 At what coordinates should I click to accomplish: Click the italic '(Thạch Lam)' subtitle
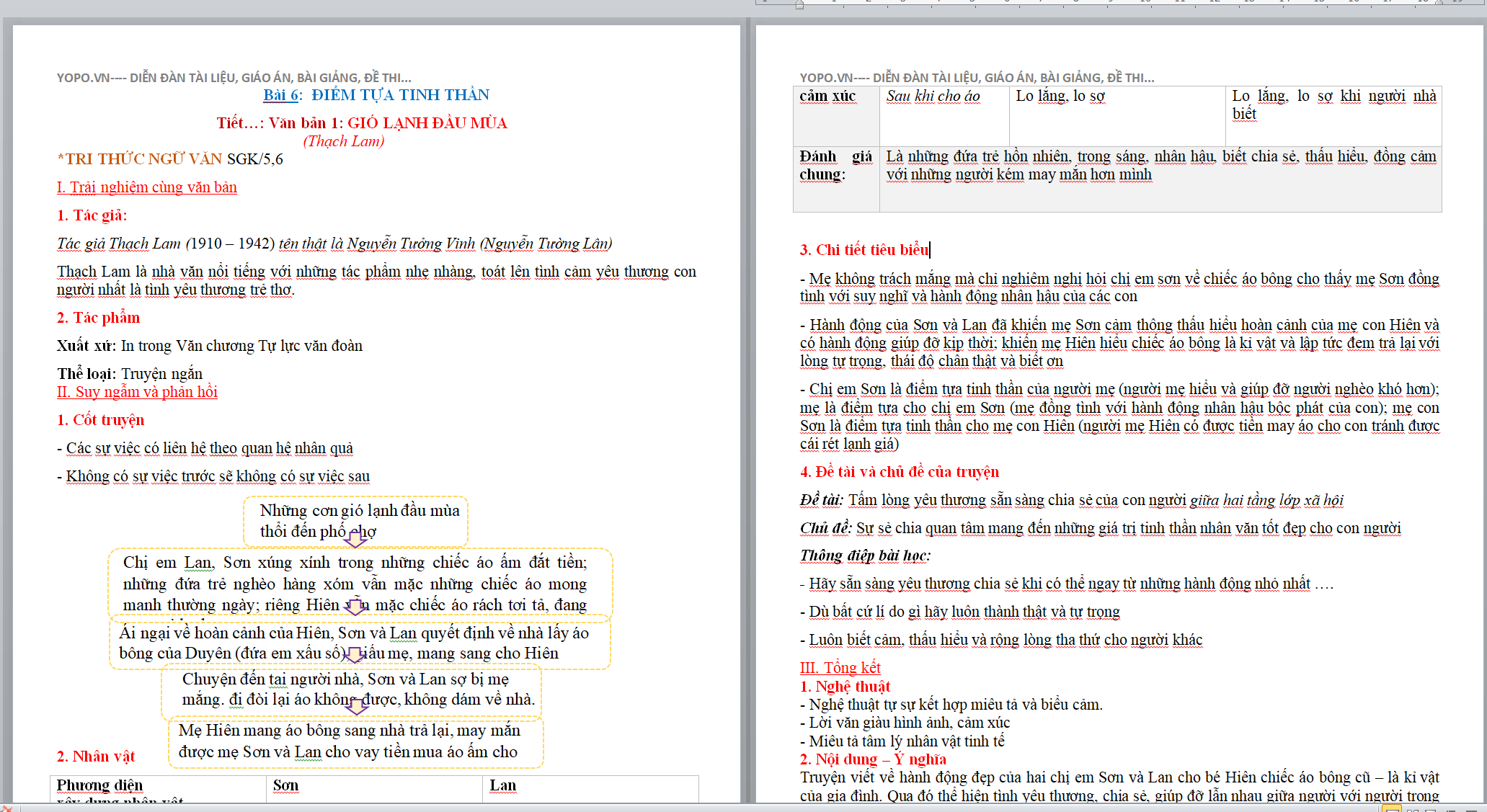[344, 141]
